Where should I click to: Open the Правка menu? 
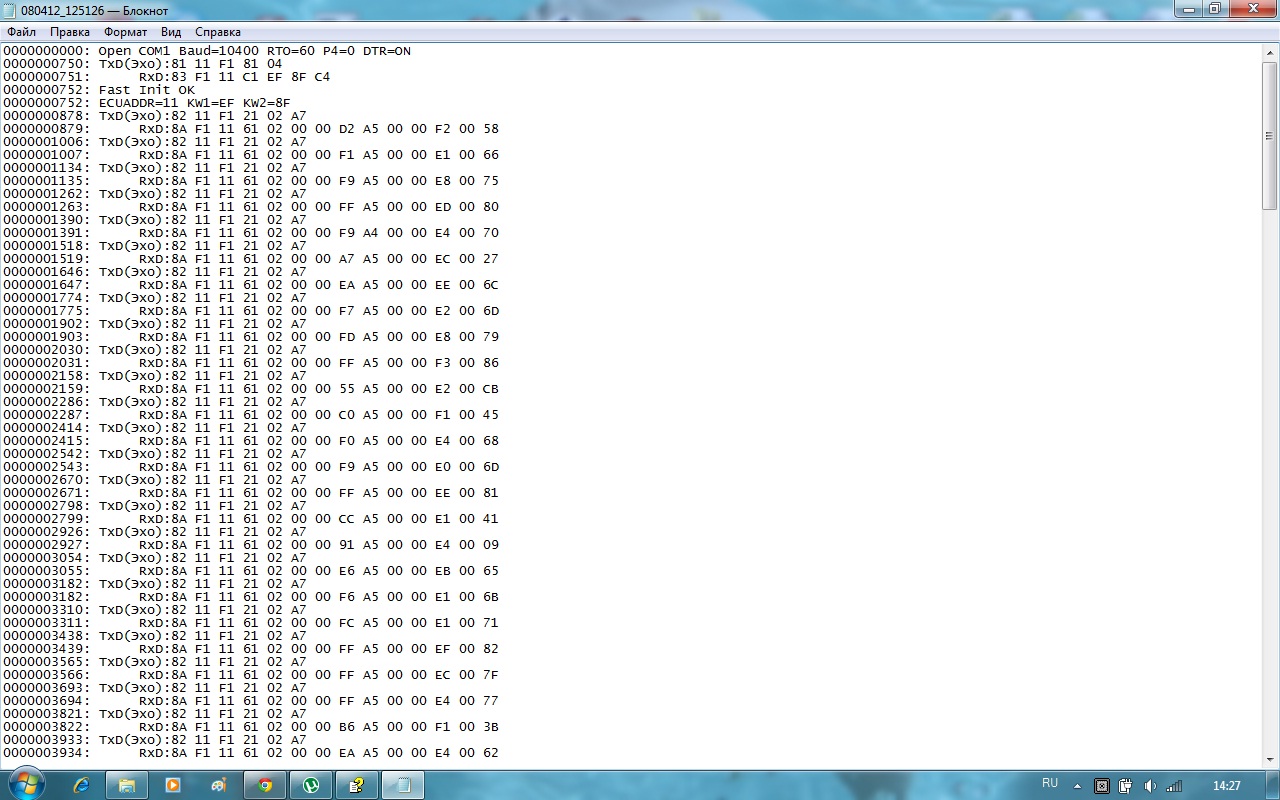(x=70, y=32)
